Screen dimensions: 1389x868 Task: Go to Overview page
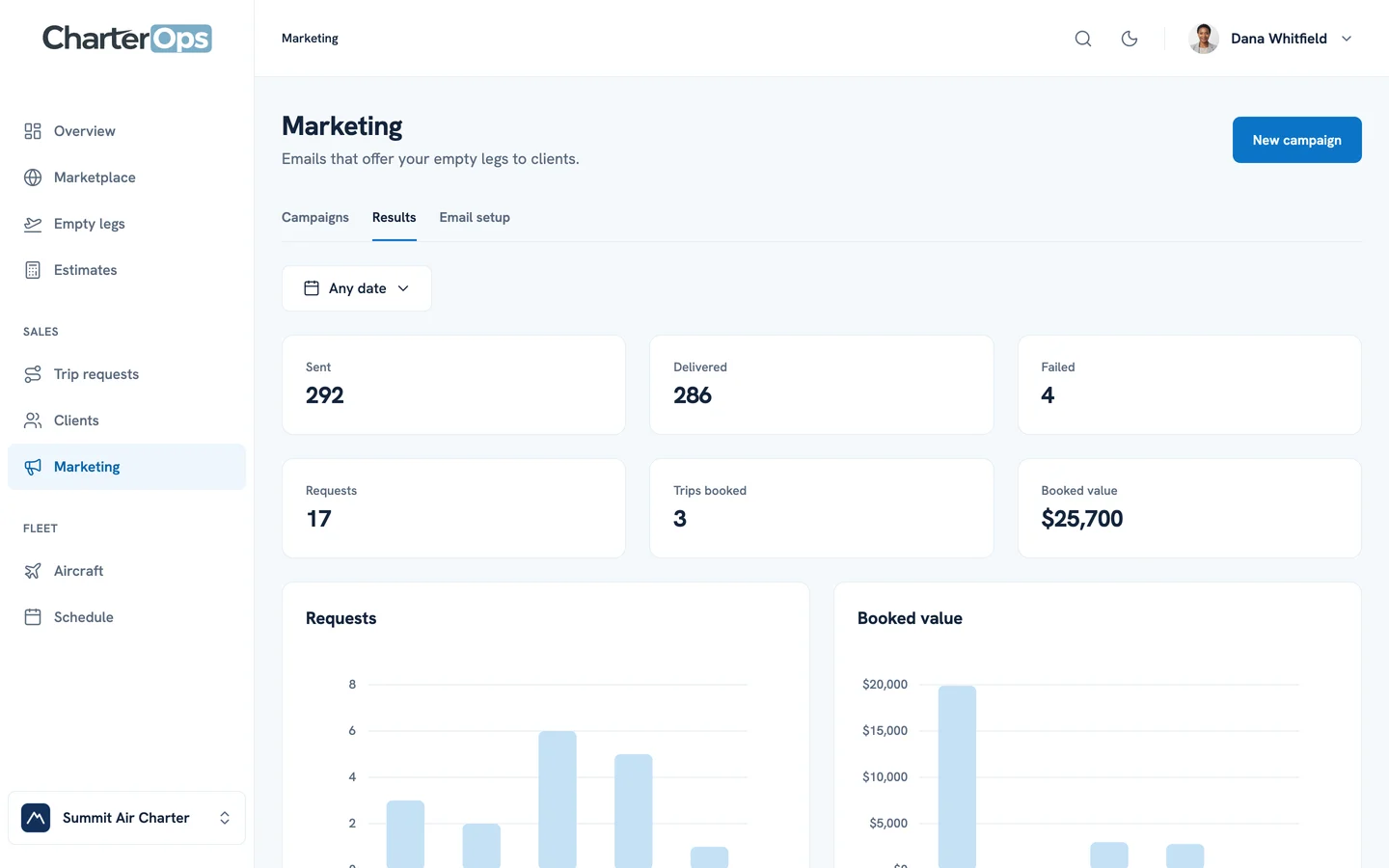coord(126,131)
